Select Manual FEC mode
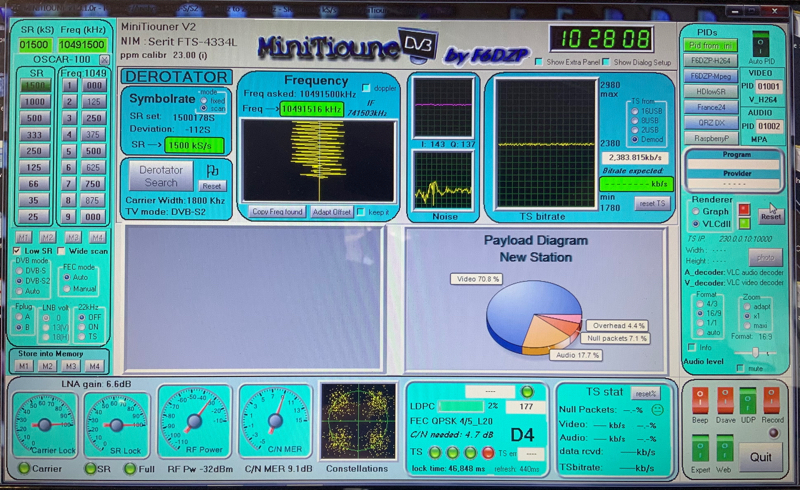 coord(67,288)
